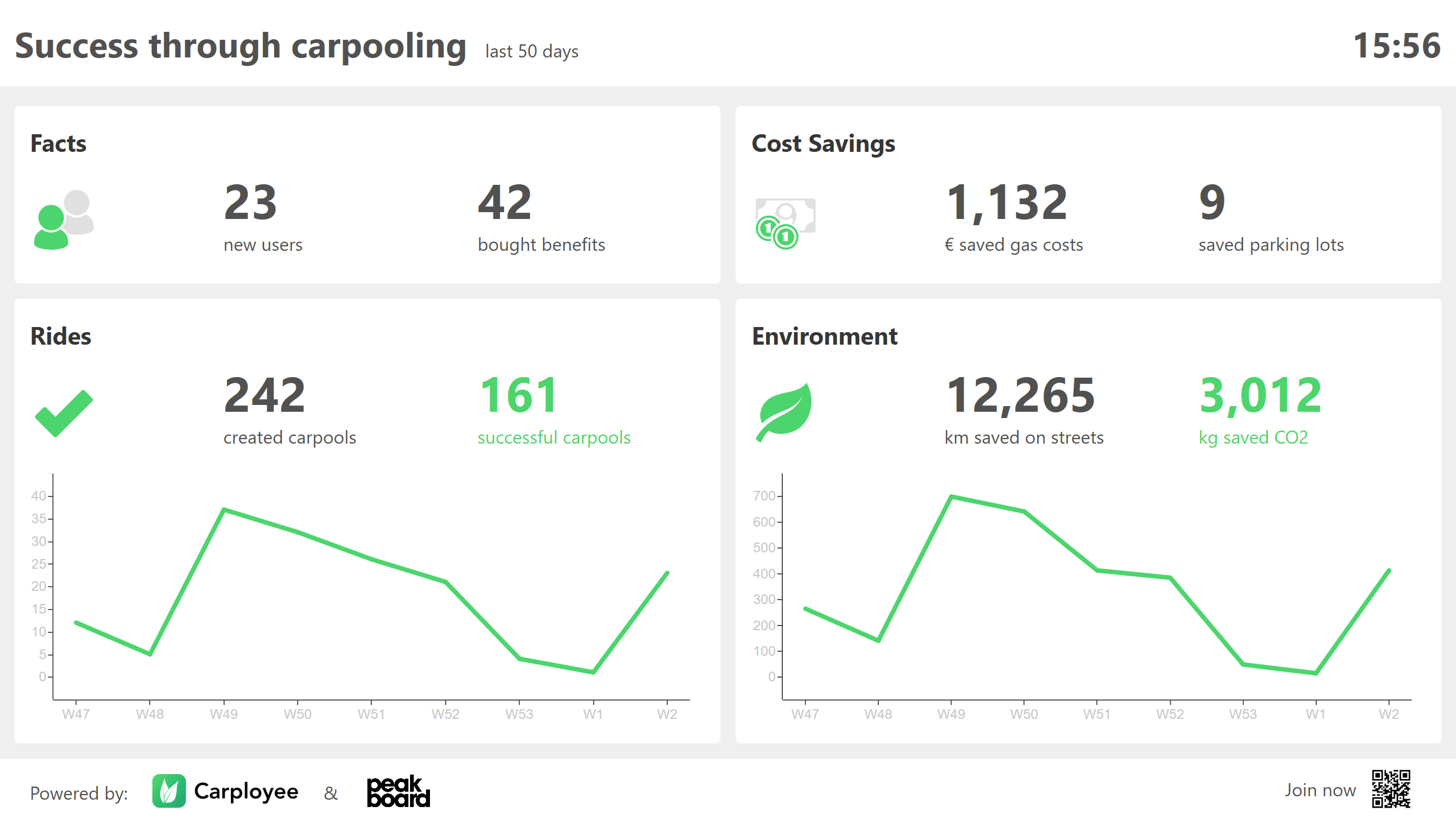
Task: Click the 12,265 km saved value
Action: click(1020, 395)
